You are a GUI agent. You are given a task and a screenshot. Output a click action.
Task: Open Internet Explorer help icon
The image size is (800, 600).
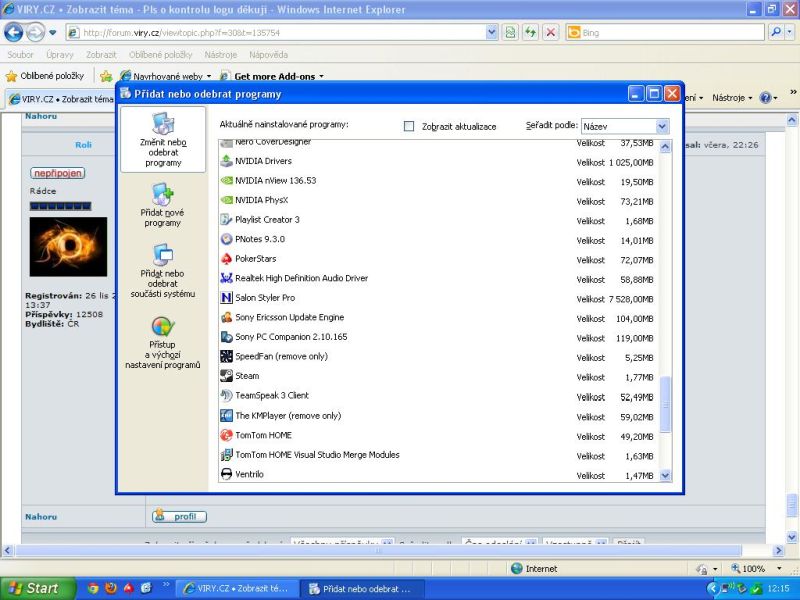[x=765, y=97]
